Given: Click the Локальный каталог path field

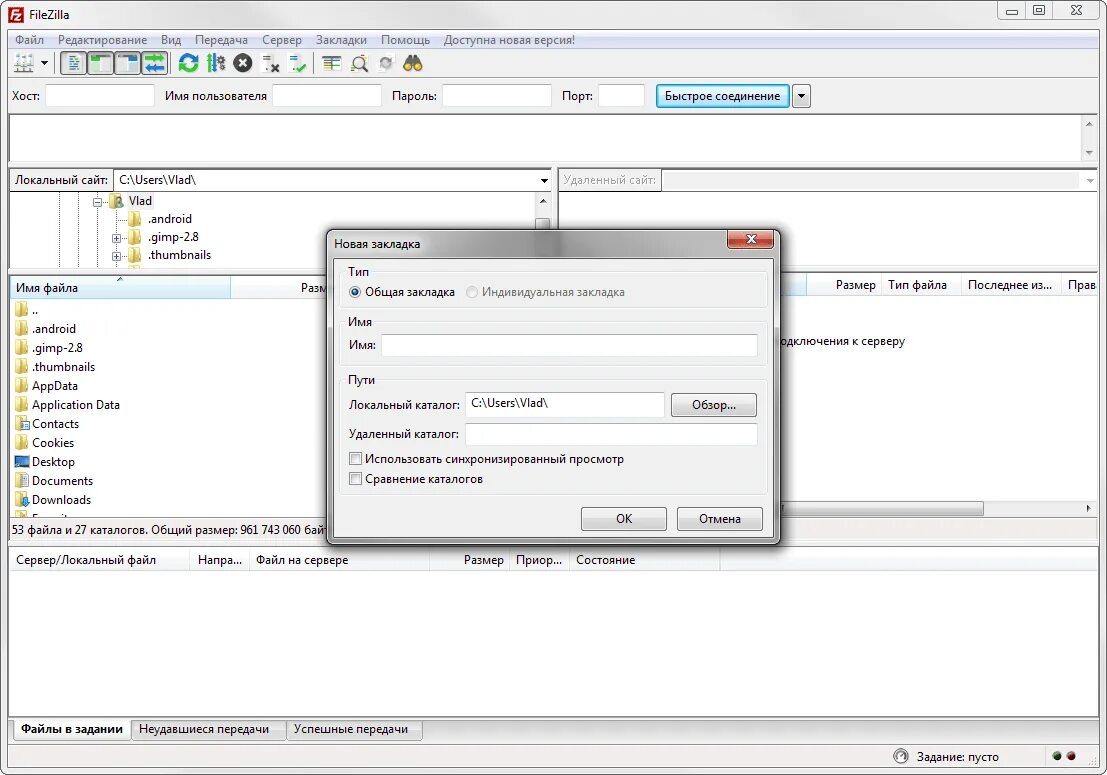Looking at the screenshot, I should click(x=565, y=404).
